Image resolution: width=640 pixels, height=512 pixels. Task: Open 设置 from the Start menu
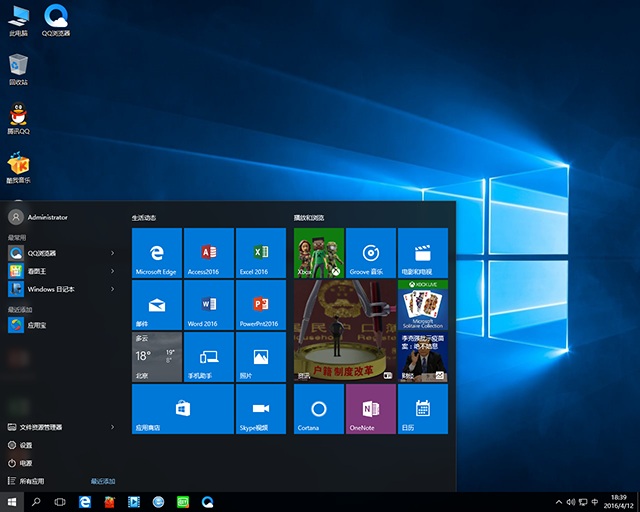(x=26, y=445)
